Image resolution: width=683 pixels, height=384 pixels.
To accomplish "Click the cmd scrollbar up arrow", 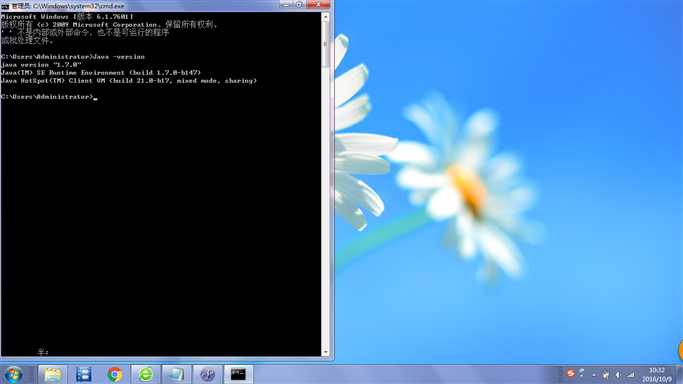I will (x=325, y=17).
